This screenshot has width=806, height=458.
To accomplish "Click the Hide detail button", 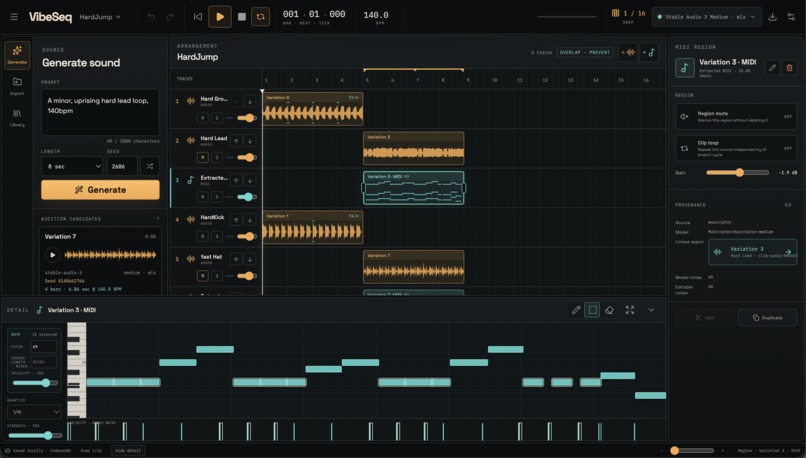I will coord(127,451).
